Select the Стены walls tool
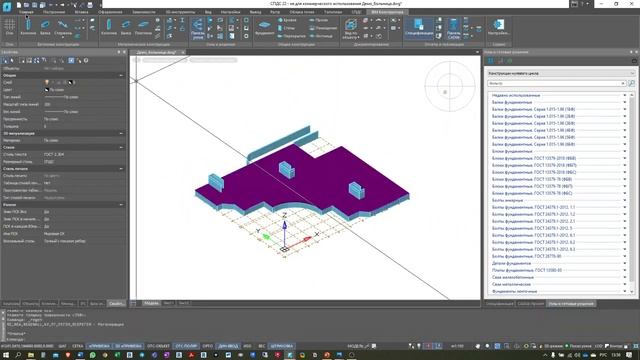This screenshot has width=640, height=360. coord(287,28)
